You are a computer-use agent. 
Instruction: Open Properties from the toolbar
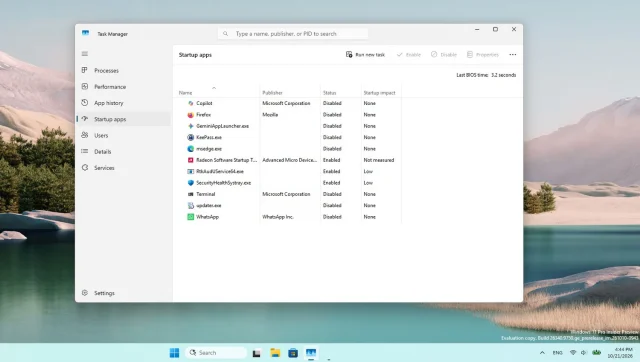[483, 55]
